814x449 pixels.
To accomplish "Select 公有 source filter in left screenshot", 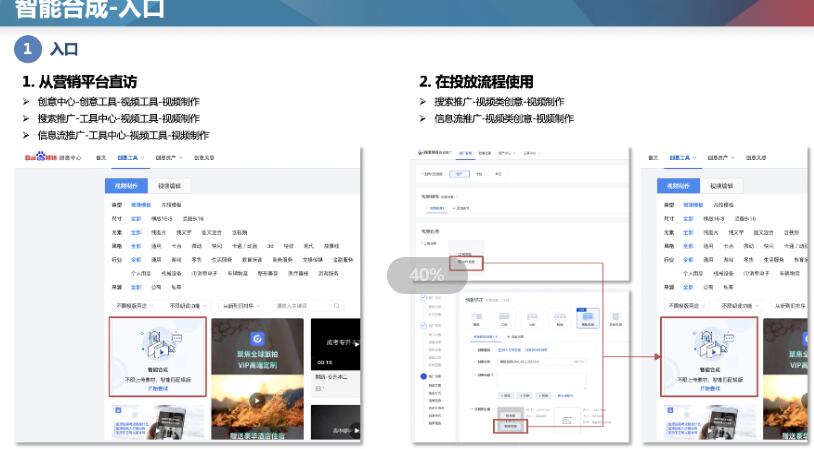I will [155, 287].
